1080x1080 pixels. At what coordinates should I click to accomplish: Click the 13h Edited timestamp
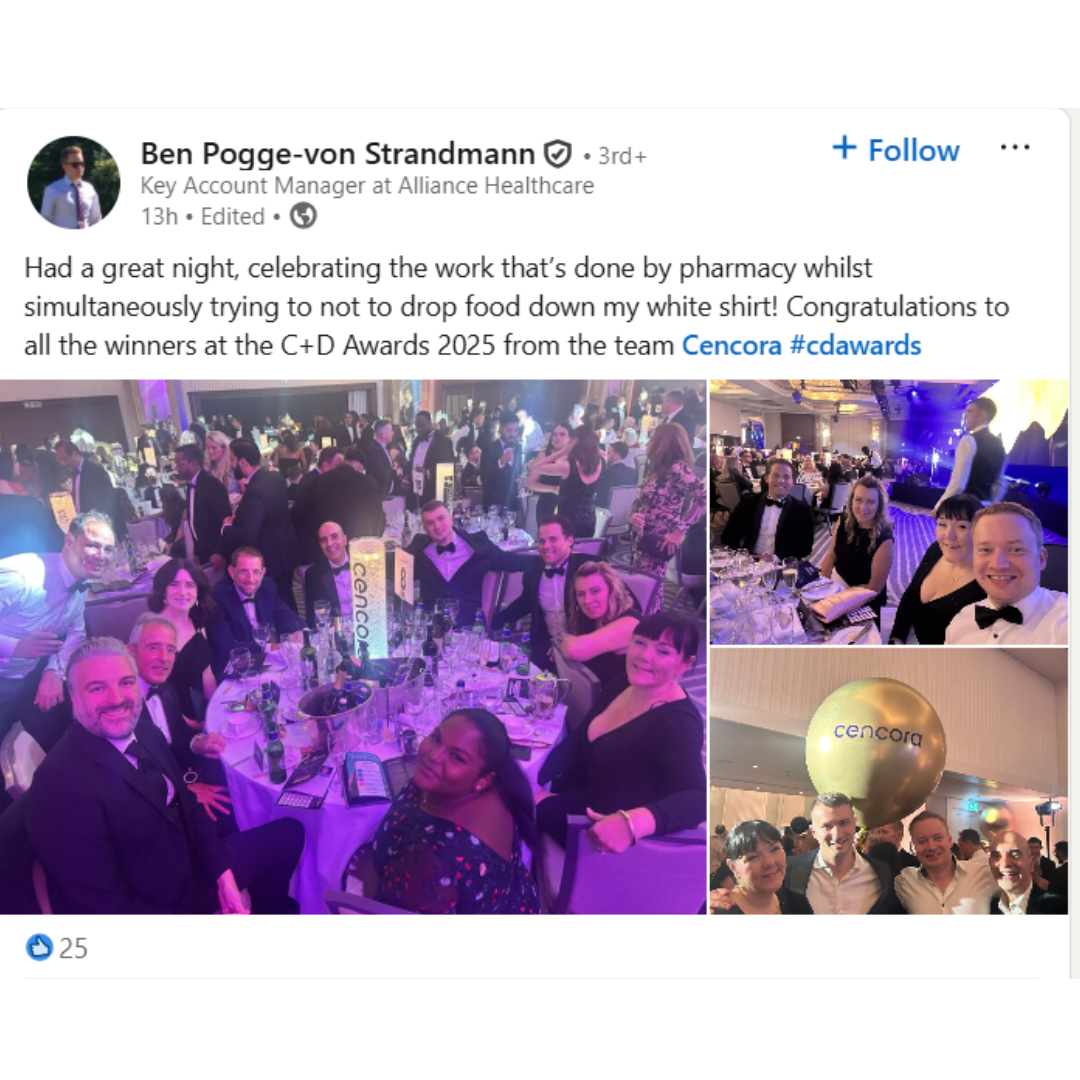(202, 217)
